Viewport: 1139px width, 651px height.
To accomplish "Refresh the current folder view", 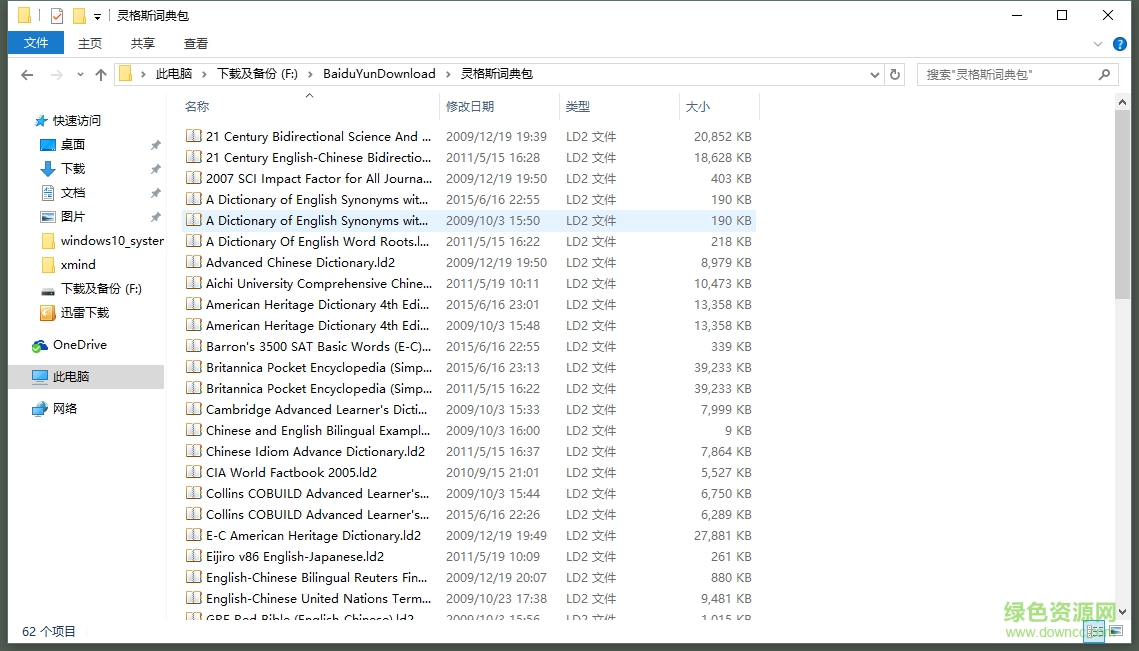I will coord(895,74).
